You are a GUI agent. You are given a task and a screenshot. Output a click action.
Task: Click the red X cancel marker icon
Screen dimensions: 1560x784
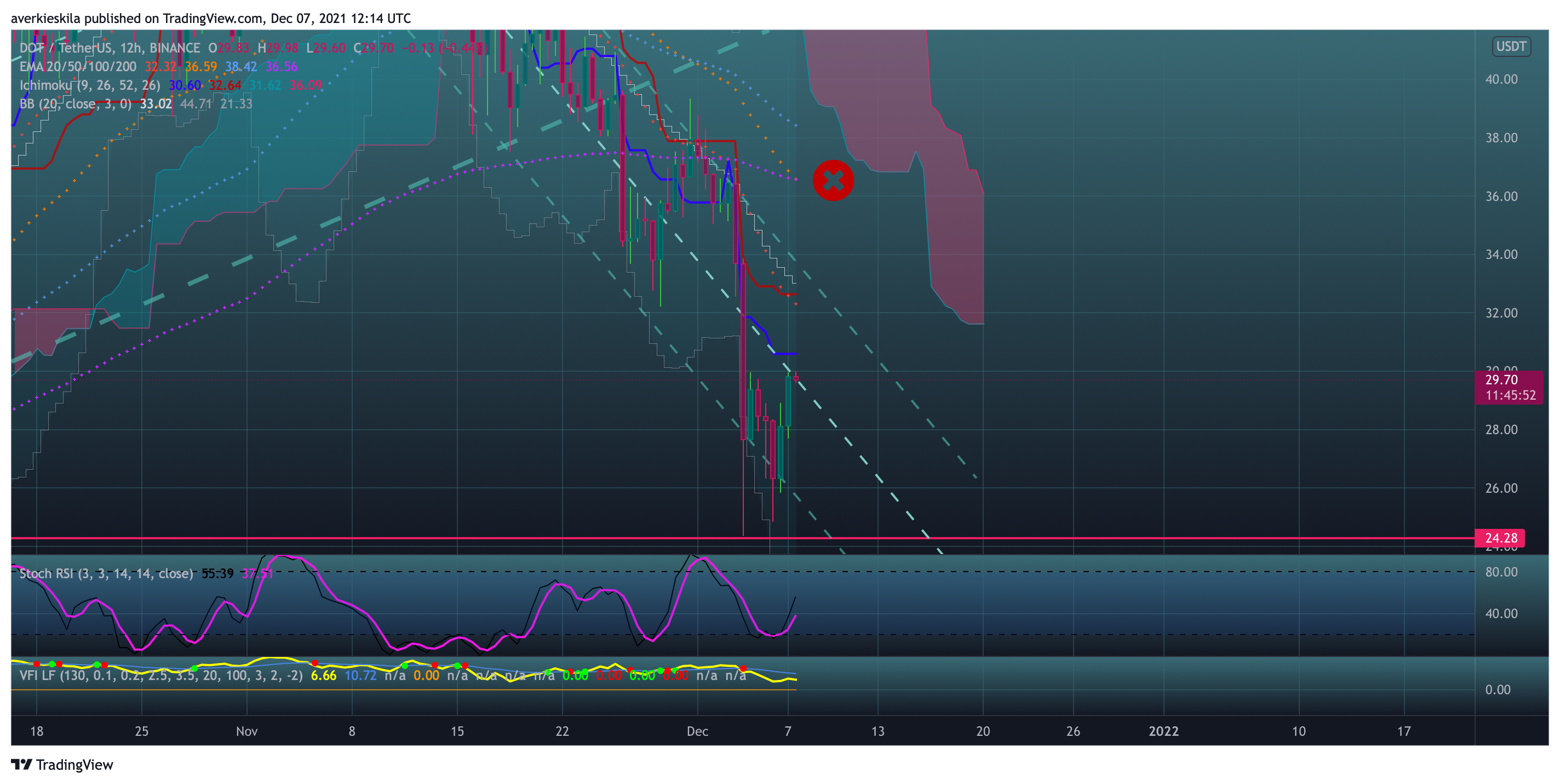coord(833,180)
